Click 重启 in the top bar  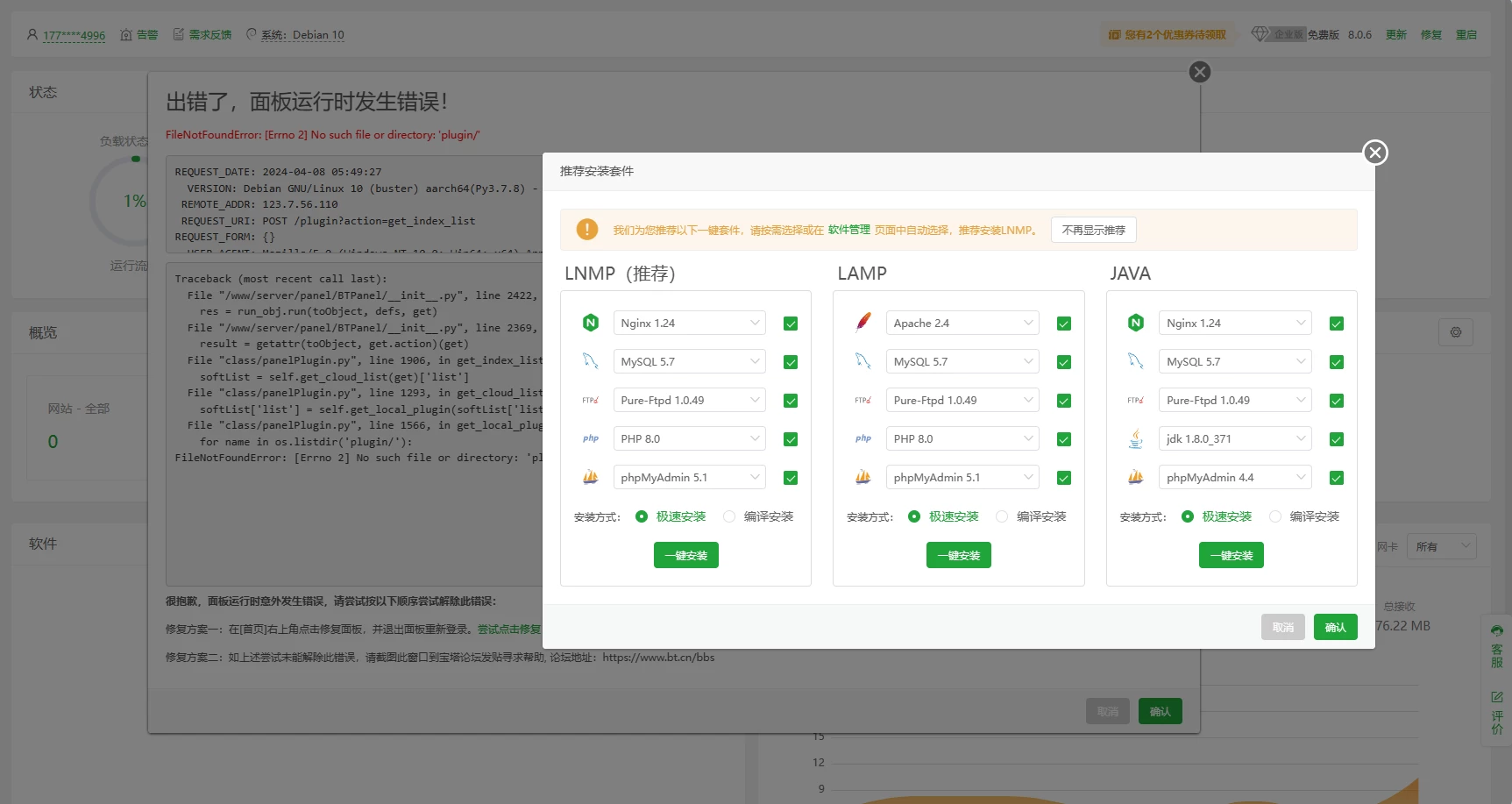click(x=1466, y=35)
